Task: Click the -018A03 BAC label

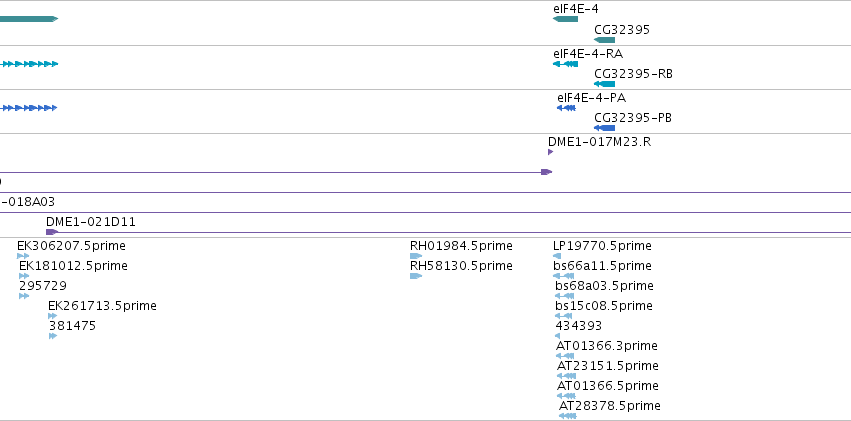Action: tap(28, 202)
